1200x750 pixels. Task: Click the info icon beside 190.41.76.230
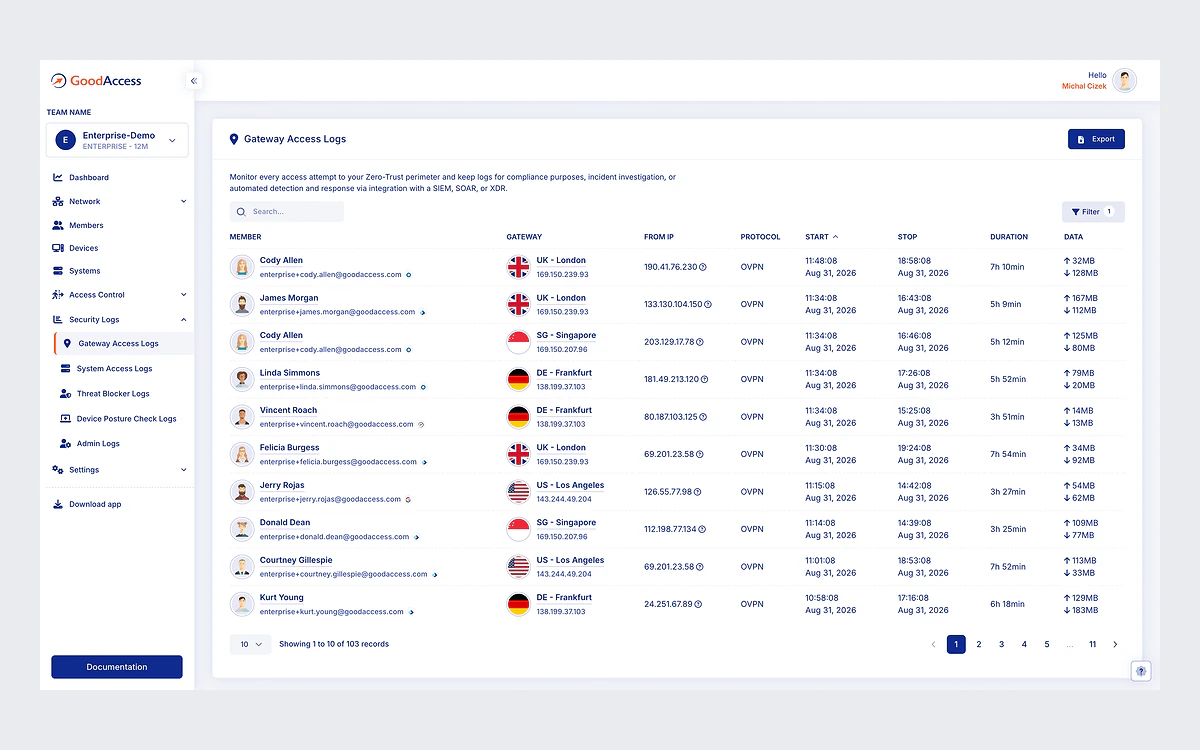tap(702, 267)
